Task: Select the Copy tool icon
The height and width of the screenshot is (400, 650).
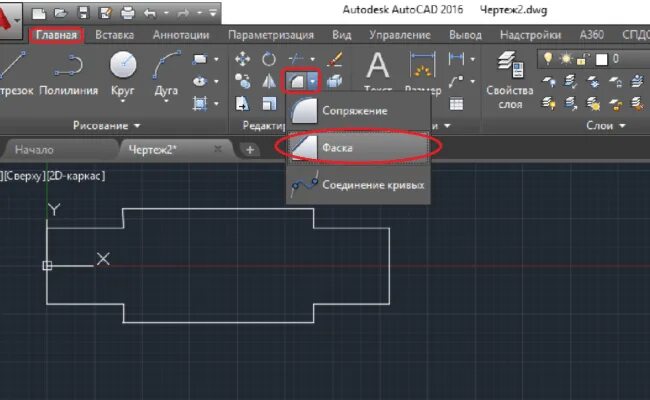Action: 242,81
